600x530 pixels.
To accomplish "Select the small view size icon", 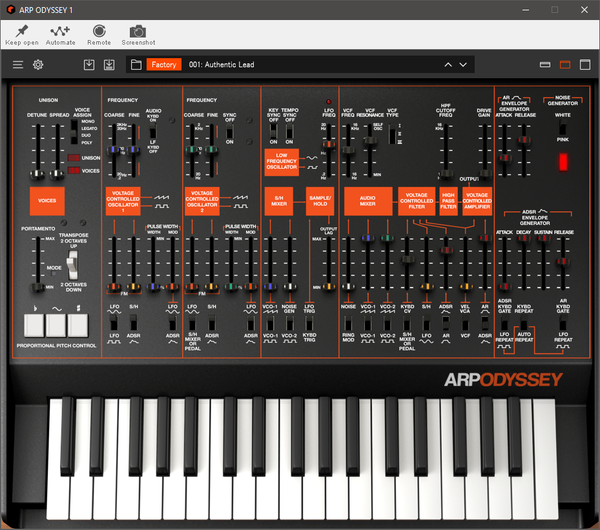I will point(545,65).
